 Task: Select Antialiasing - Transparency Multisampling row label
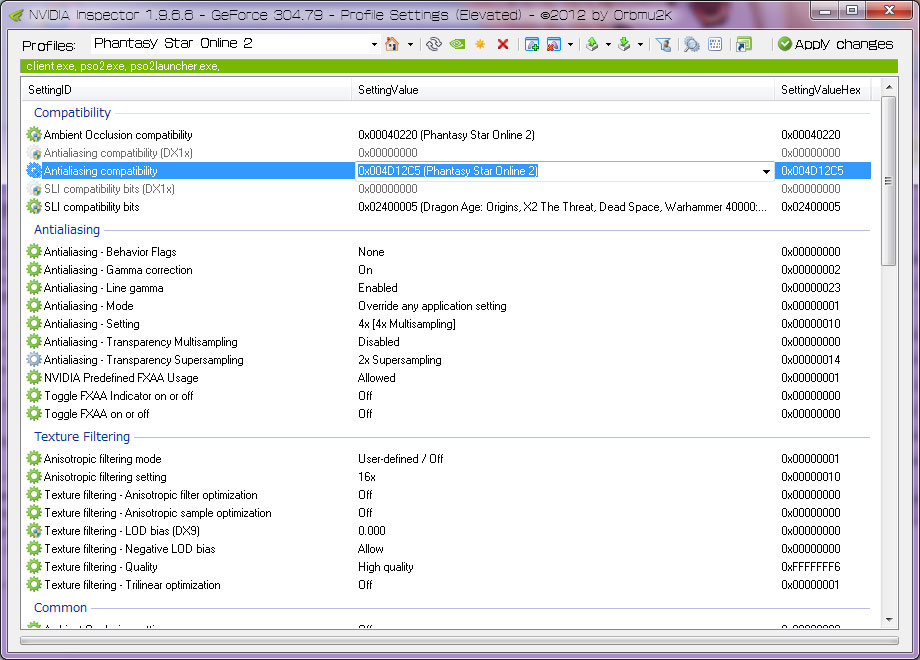click(141, 341)
